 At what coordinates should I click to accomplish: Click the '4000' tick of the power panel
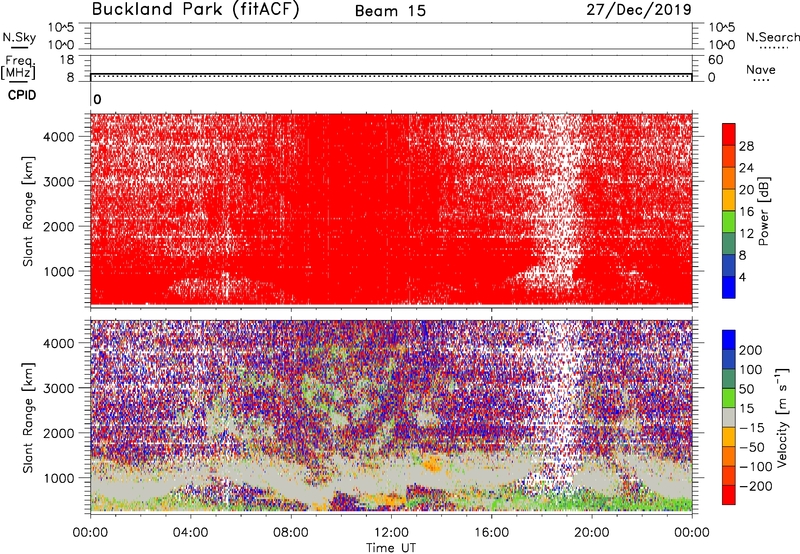point(58,137)
